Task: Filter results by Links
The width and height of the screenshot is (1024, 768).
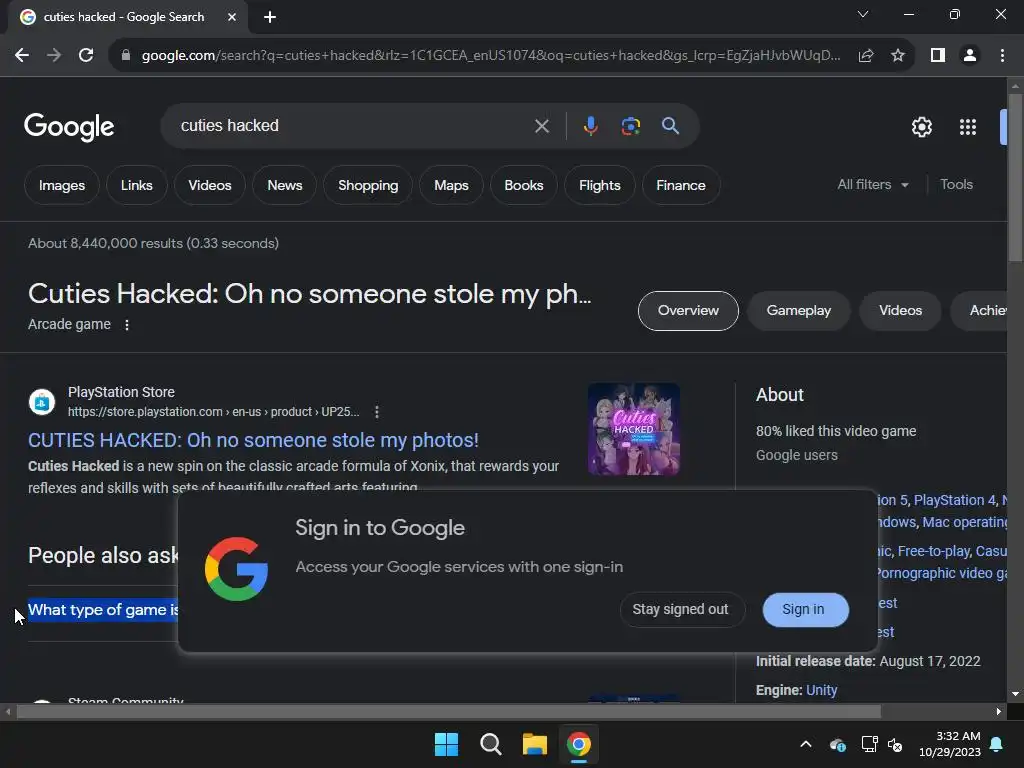Action: (x=136, y=185)
